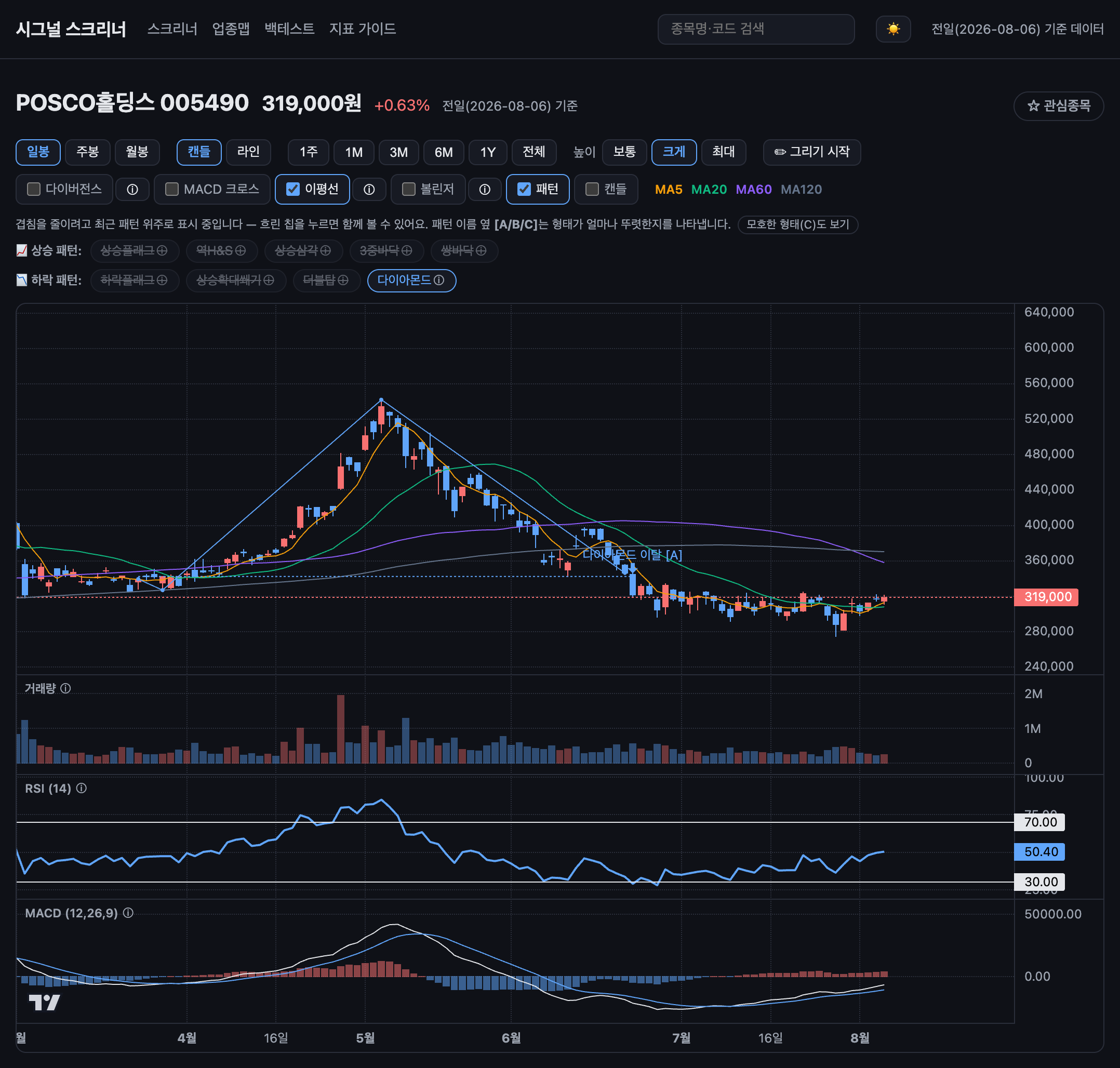Show the 쌍바닥 pattern chip

point(464,250)
